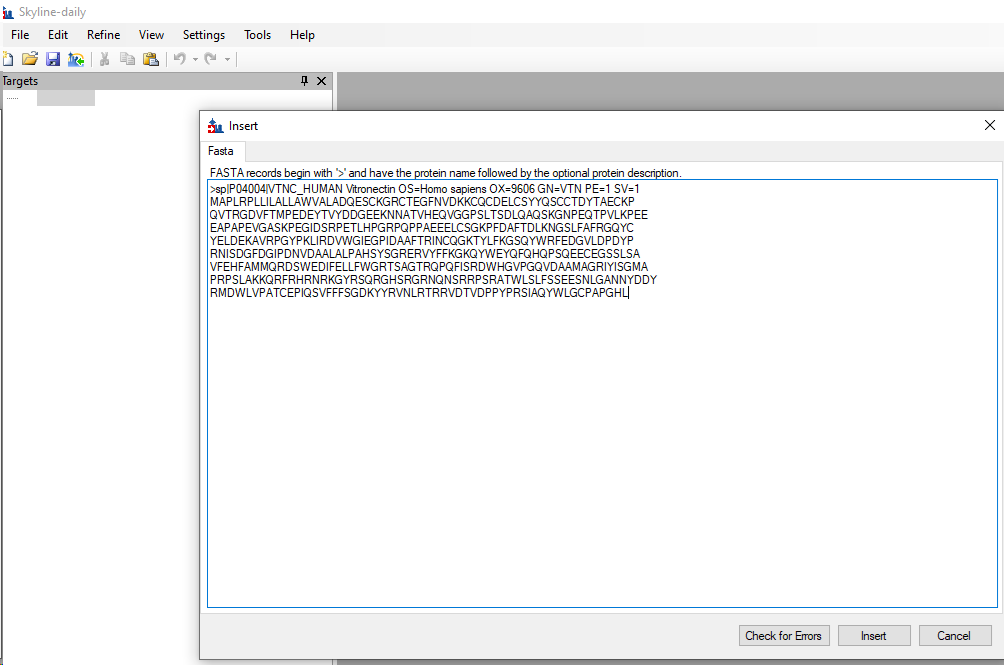Viewport: 1004px width, 665px height.
Task: Click the New Document toolbar icon
Action: pos(8,59)
